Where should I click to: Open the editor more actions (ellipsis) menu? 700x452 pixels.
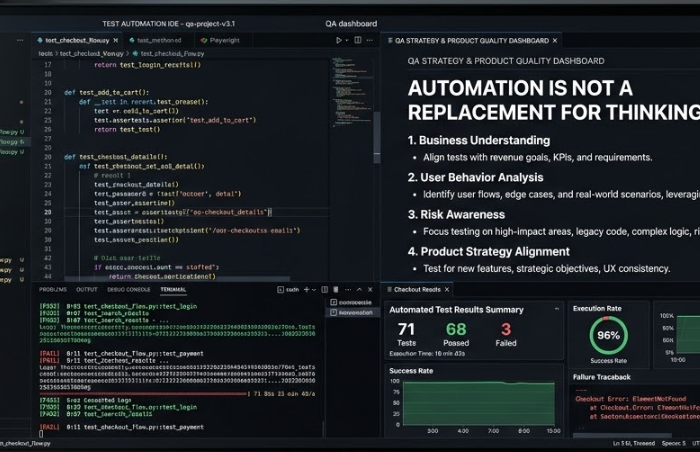click(371, 41)
